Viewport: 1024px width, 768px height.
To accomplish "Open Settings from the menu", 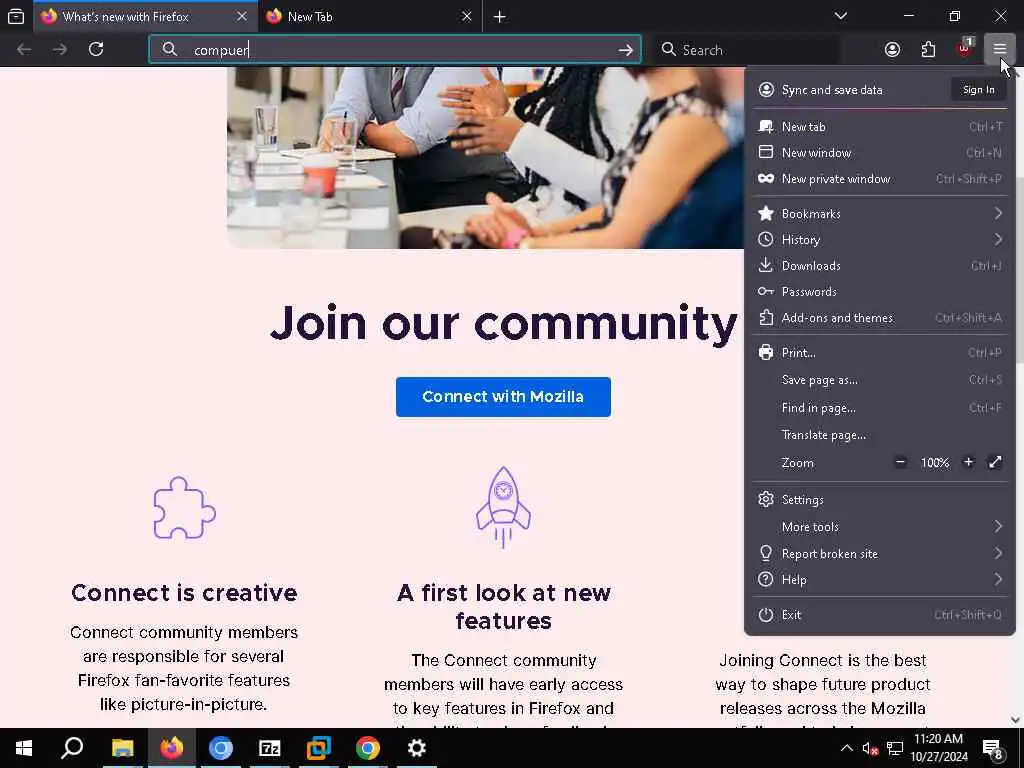I will click(880, 500).
